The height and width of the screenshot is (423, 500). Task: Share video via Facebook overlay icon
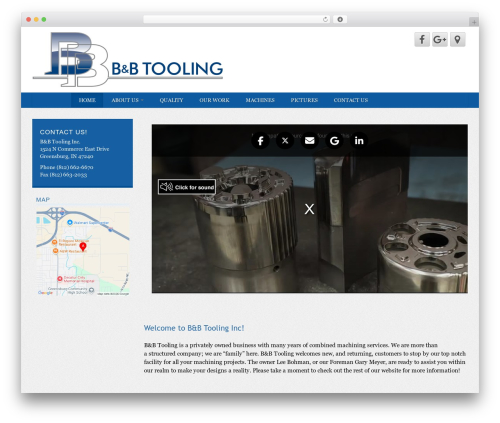tap(260, 141)
